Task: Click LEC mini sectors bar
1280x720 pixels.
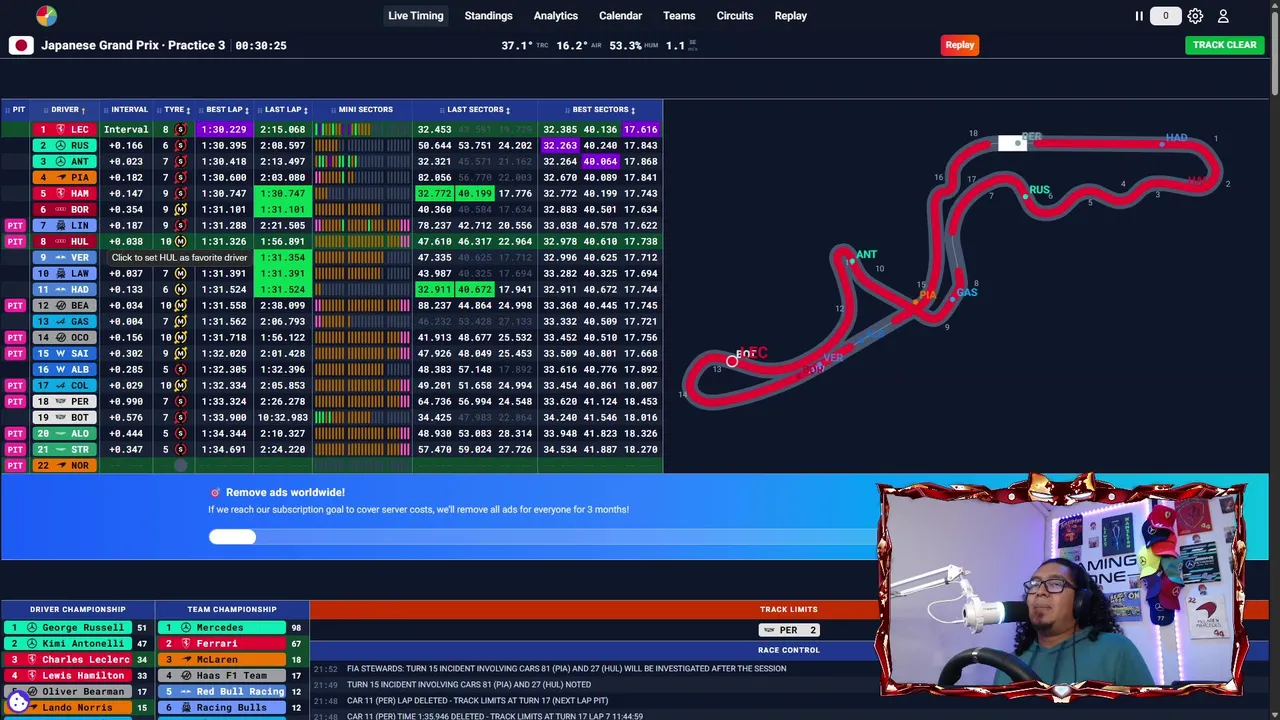Action: (x=362, y=129)
